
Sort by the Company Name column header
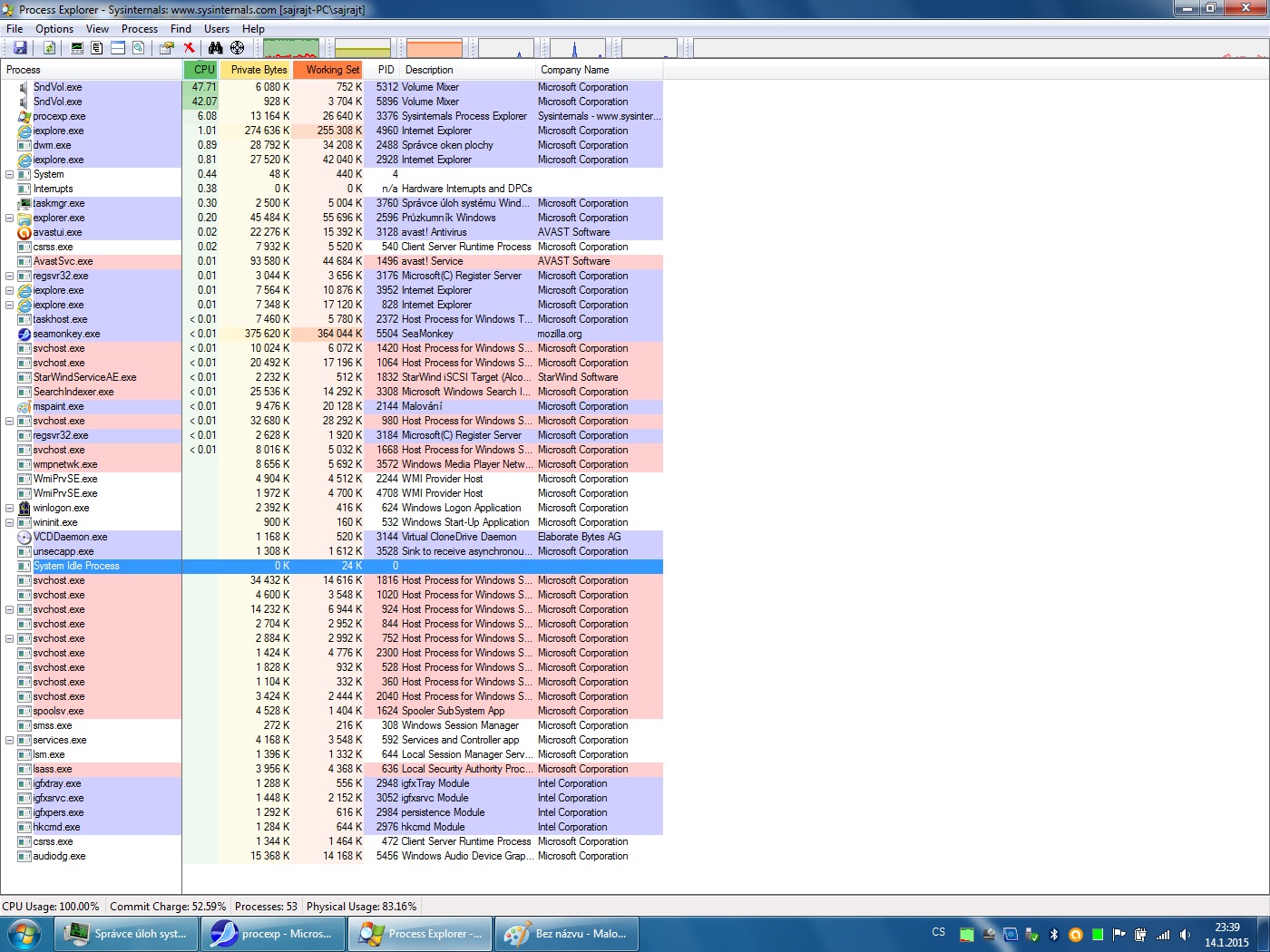coord(600,70)
